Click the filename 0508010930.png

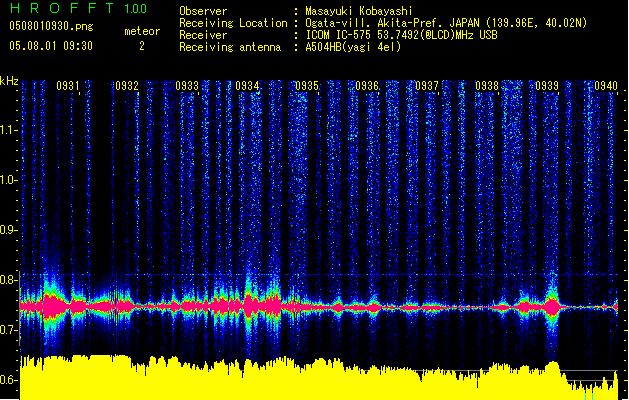tap(51, 26)
